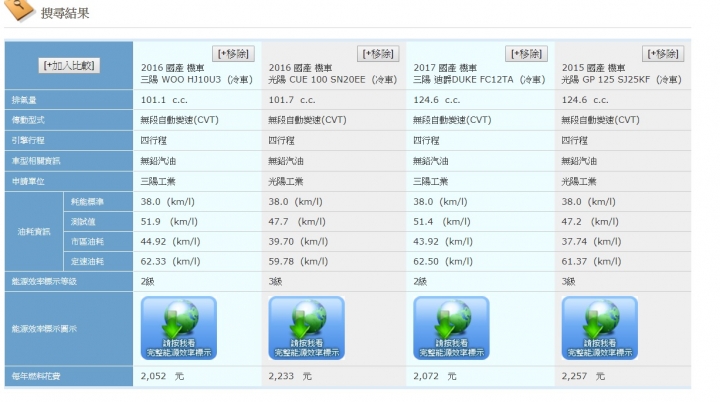The height and width of the screenshot is (402, 720).
Task: Click the 51.9 (km/l) test value
Action: tap(169, 222)
